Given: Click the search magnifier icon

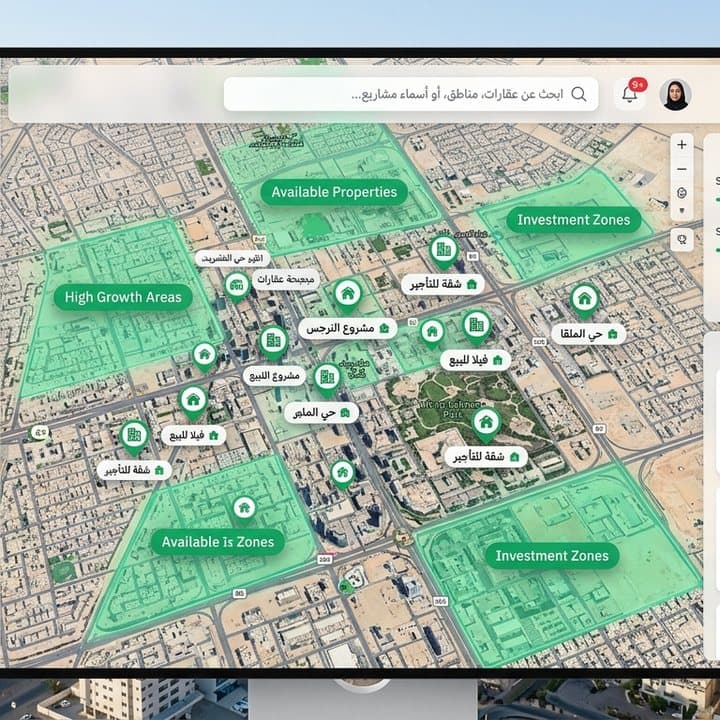Looking at the screenshot, I should click(579, 94).
